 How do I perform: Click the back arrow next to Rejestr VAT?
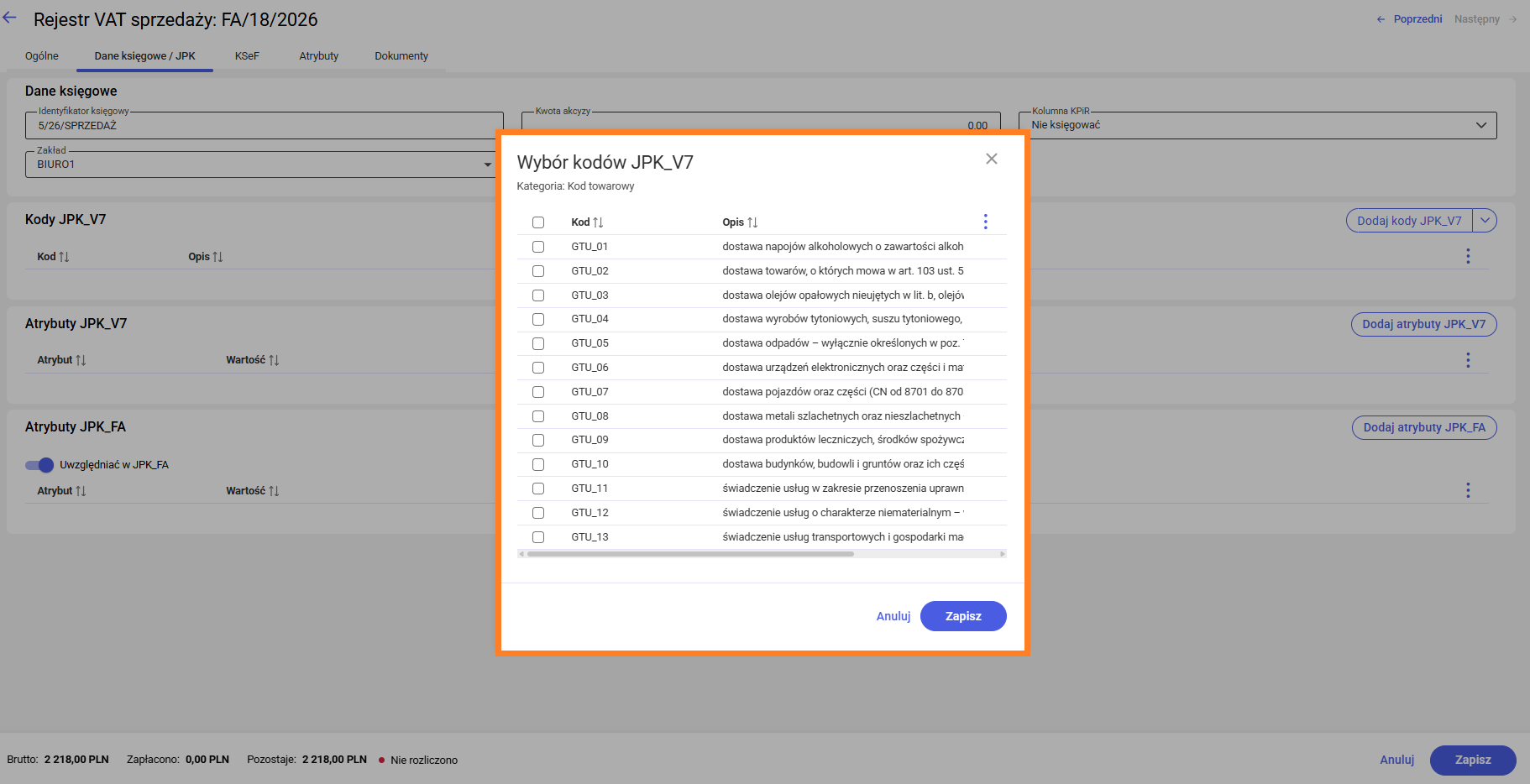[10, 18]
